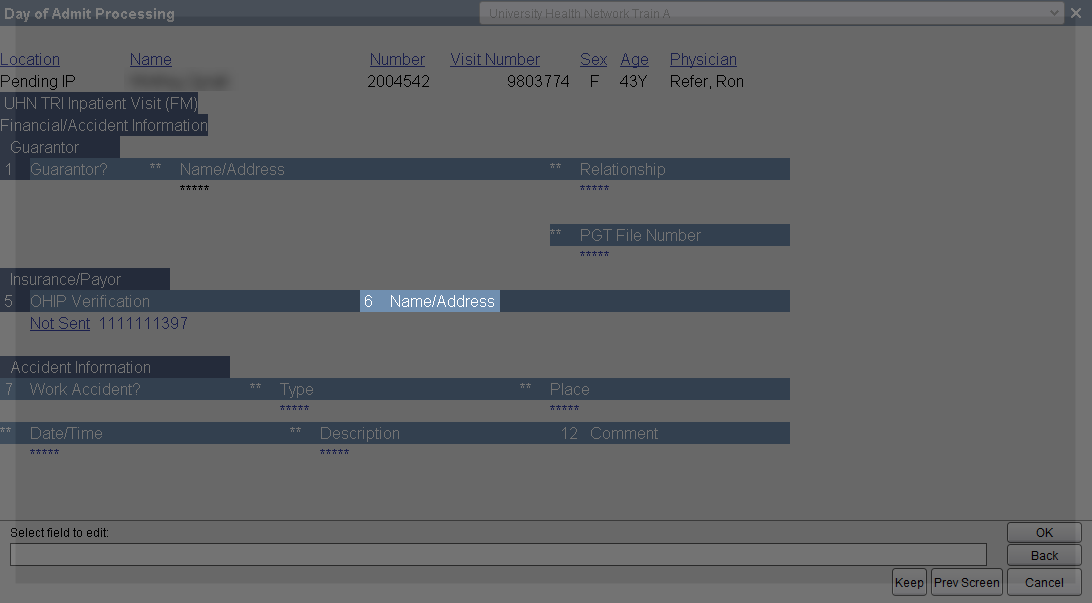Image resolution: width=1092 pixels, height=603 pixels.
Task: Click the UHN TRI Inpatient Visit (FM) label
Action: [100, 103]
